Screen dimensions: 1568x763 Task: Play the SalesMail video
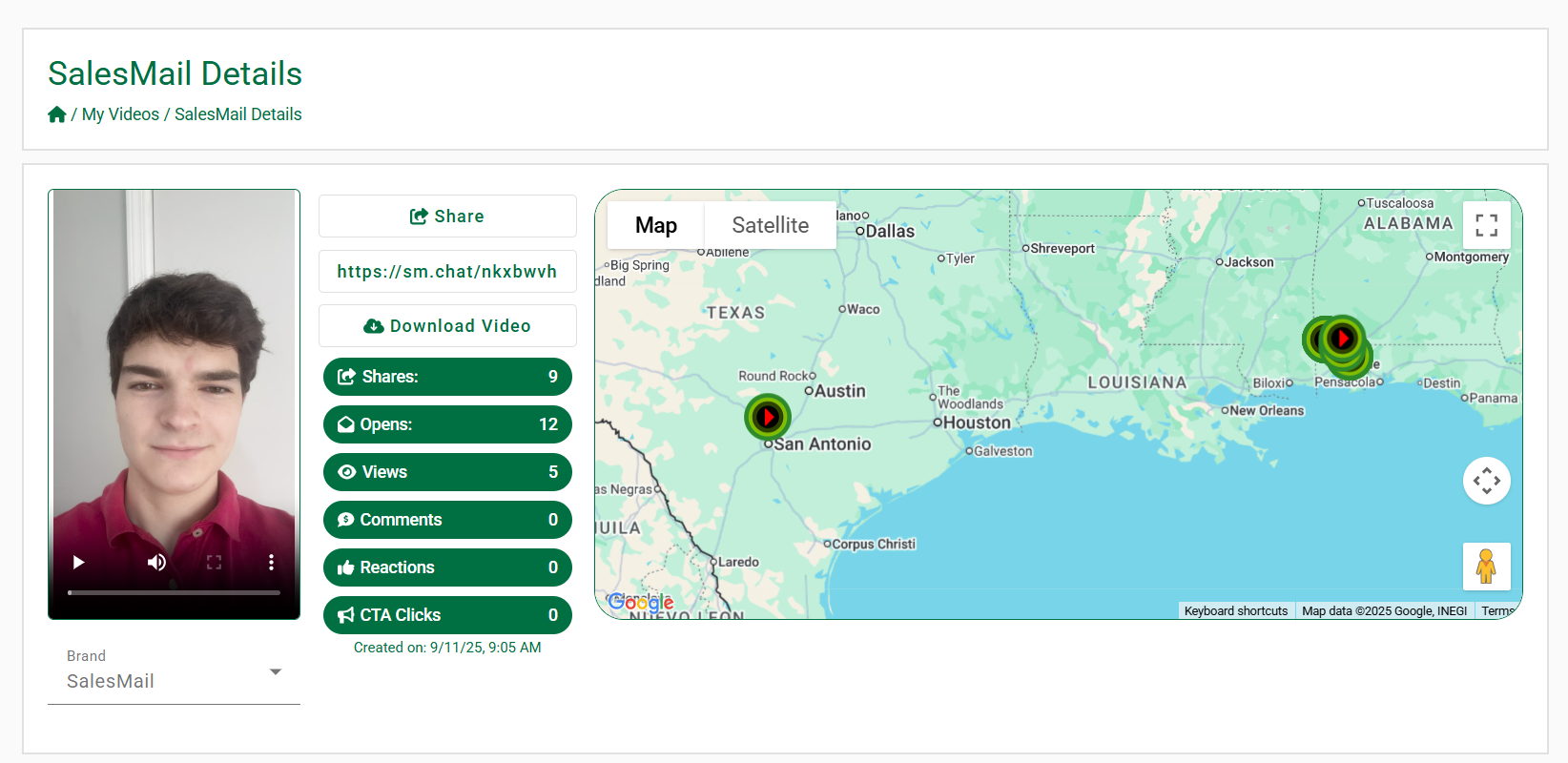click(x=79, y=563)
